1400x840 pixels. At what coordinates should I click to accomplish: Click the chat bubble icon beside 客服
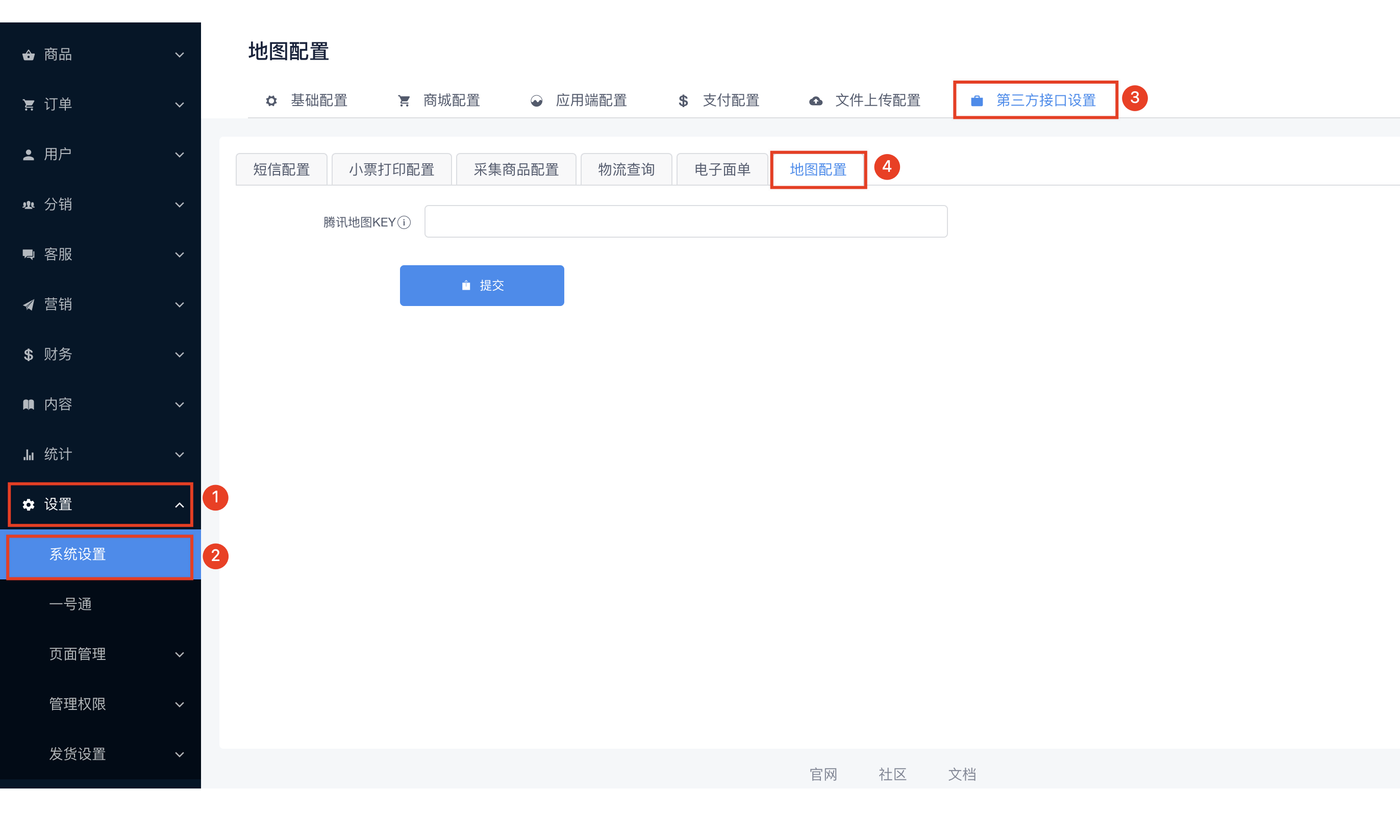click(28, 254)
